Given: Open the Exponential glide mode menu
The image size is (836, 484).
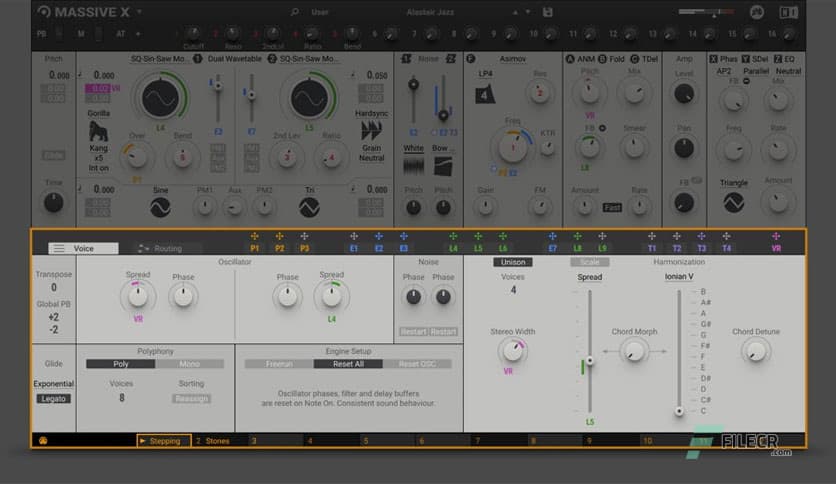Looking at the screenshot, I should point(53,384).
